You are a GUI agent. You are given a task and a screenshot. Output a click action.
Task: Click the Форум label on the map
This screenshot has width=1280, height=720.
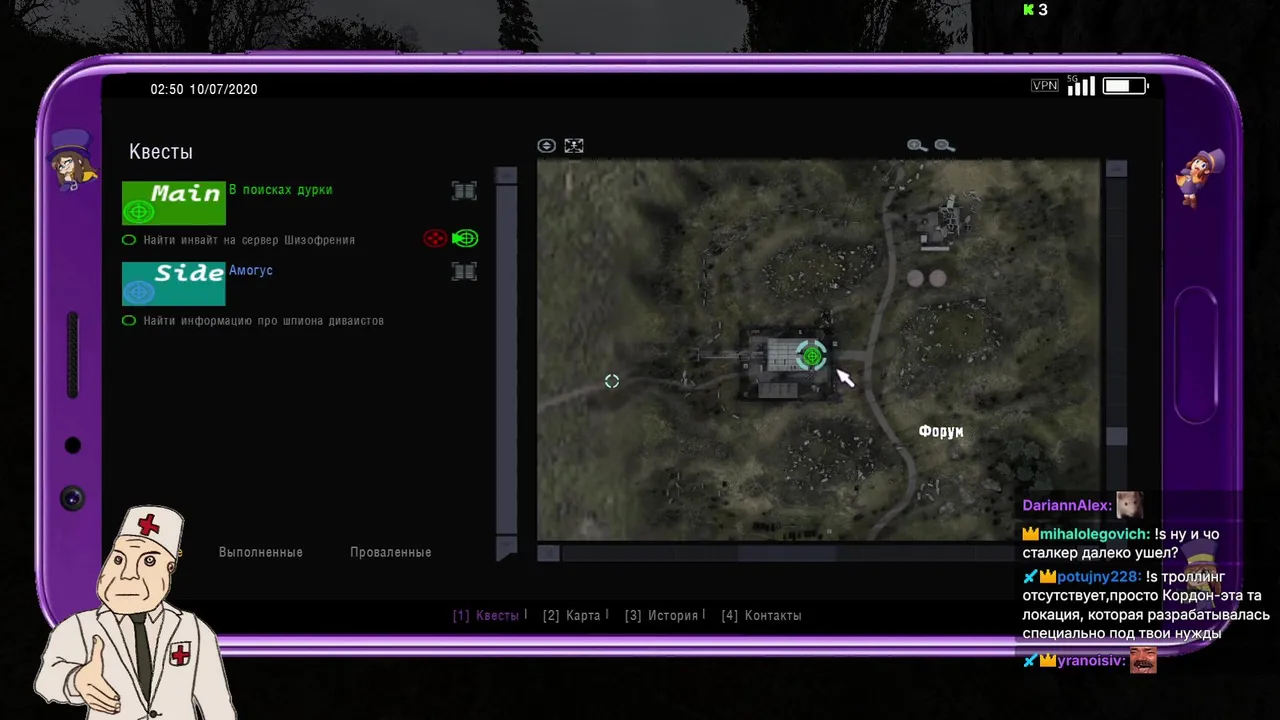(x=941, y=431)
